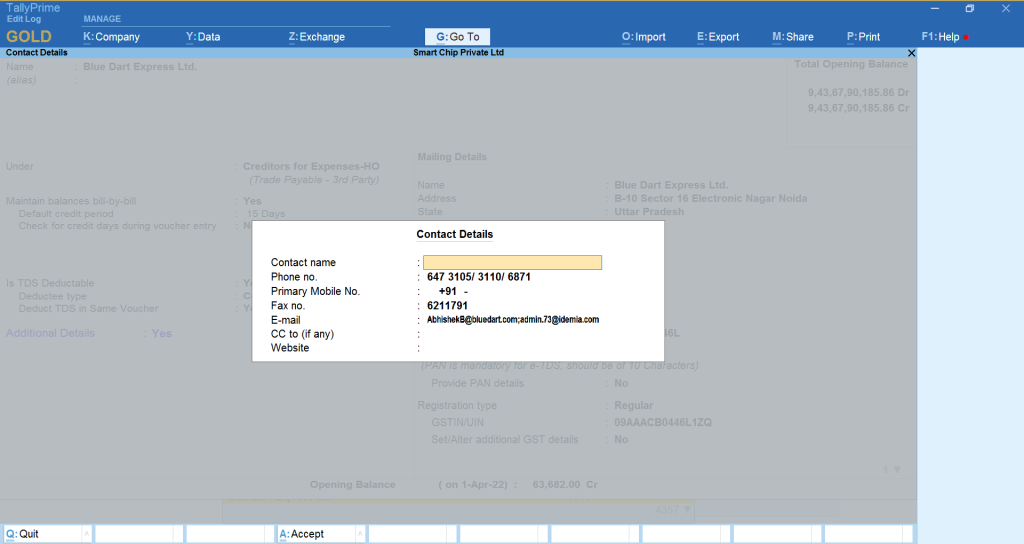The image size is (1024, 544).
Task: Open the Company menu
Action: click(x=111, y=37)
